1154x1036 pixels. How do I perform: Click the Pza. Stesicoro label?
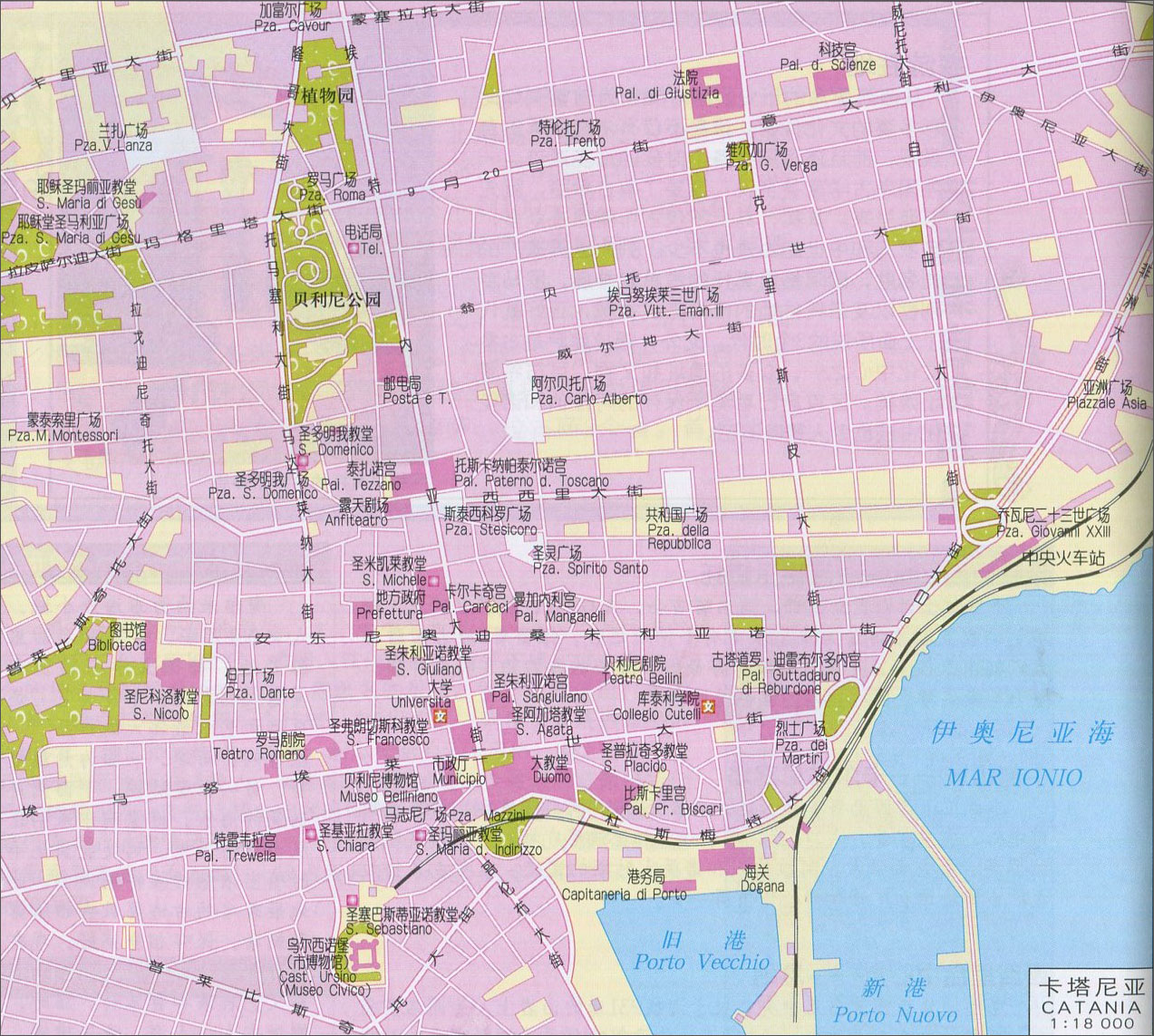(490, 529)
